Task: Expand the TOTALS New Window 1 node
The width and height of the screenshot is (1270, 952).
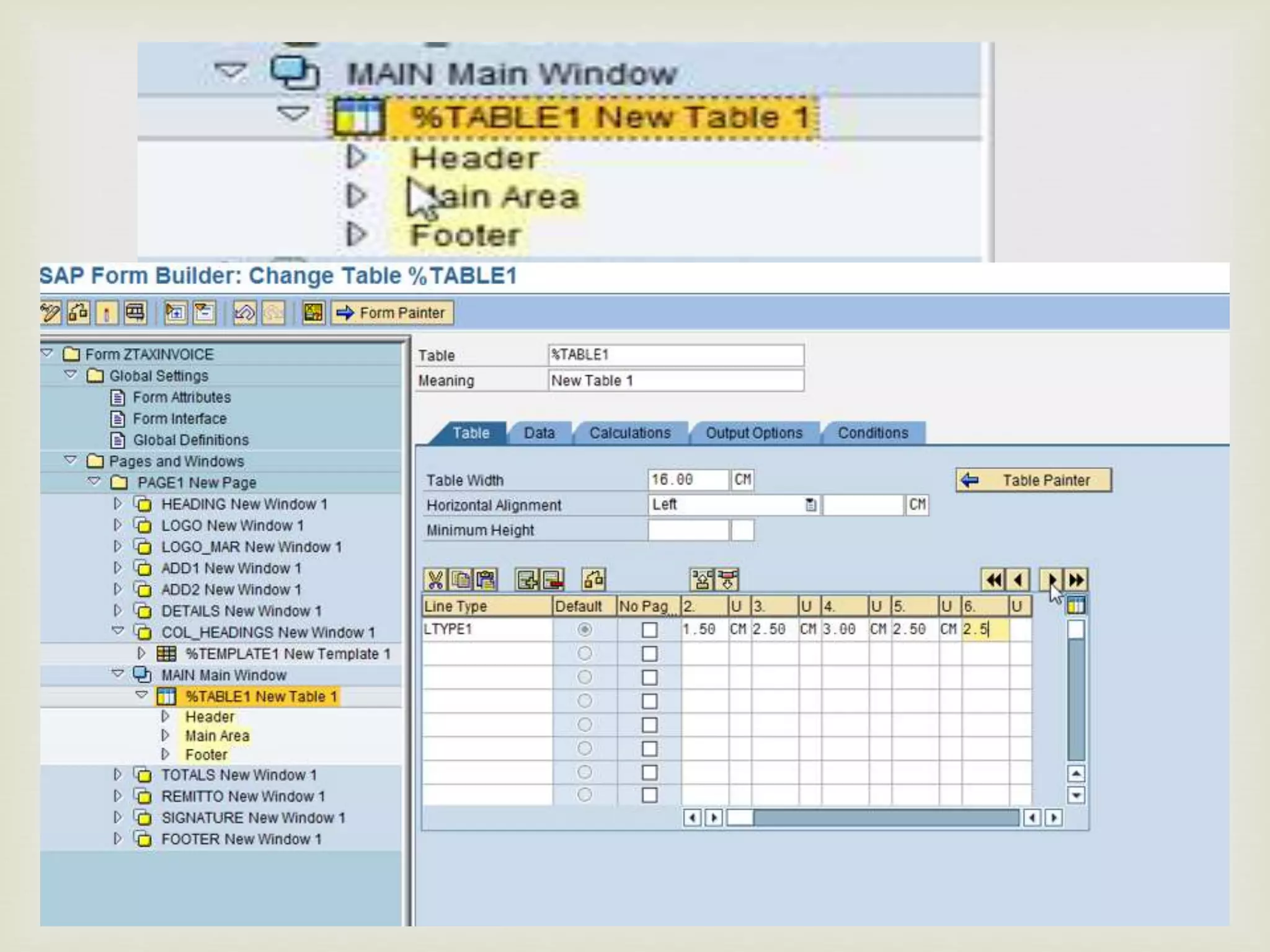Action: point(118,775)
